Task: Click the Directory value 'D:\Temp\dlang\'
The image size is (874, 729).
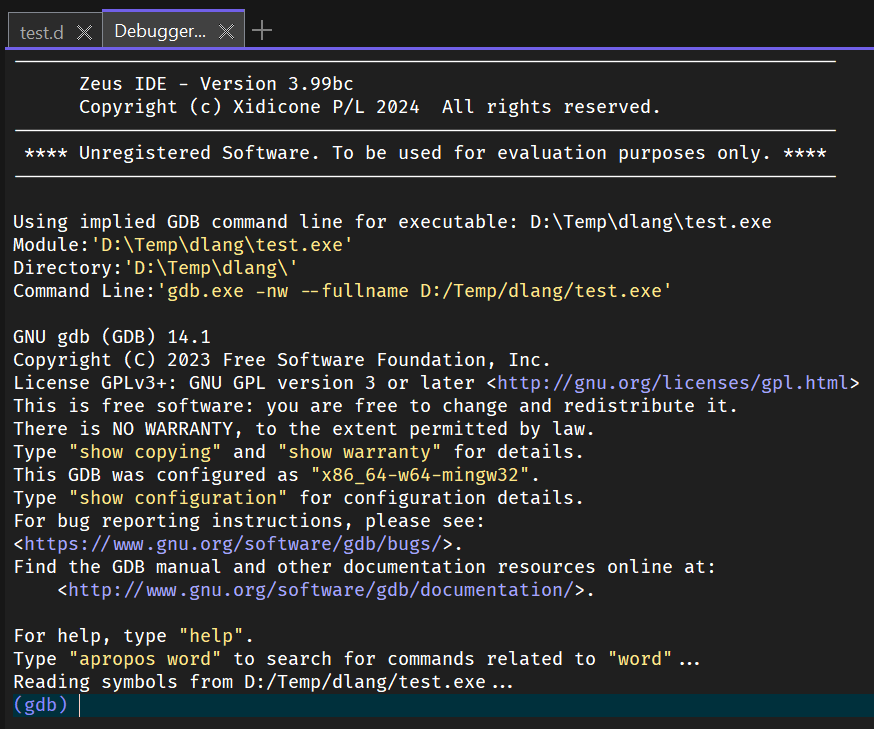Action: click(211, 268)
